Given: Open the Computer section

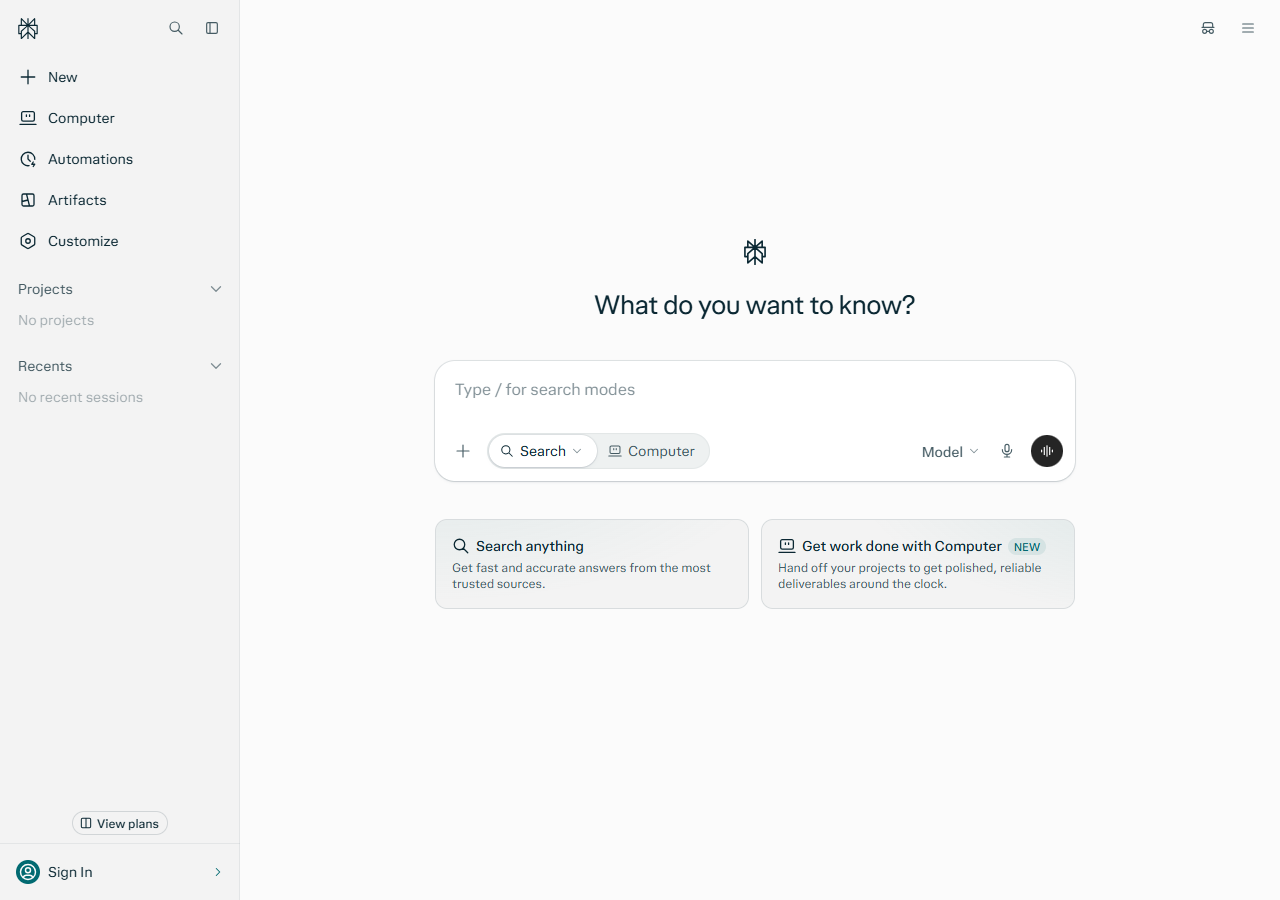Looking at the screenshot, I should [120, 118].
